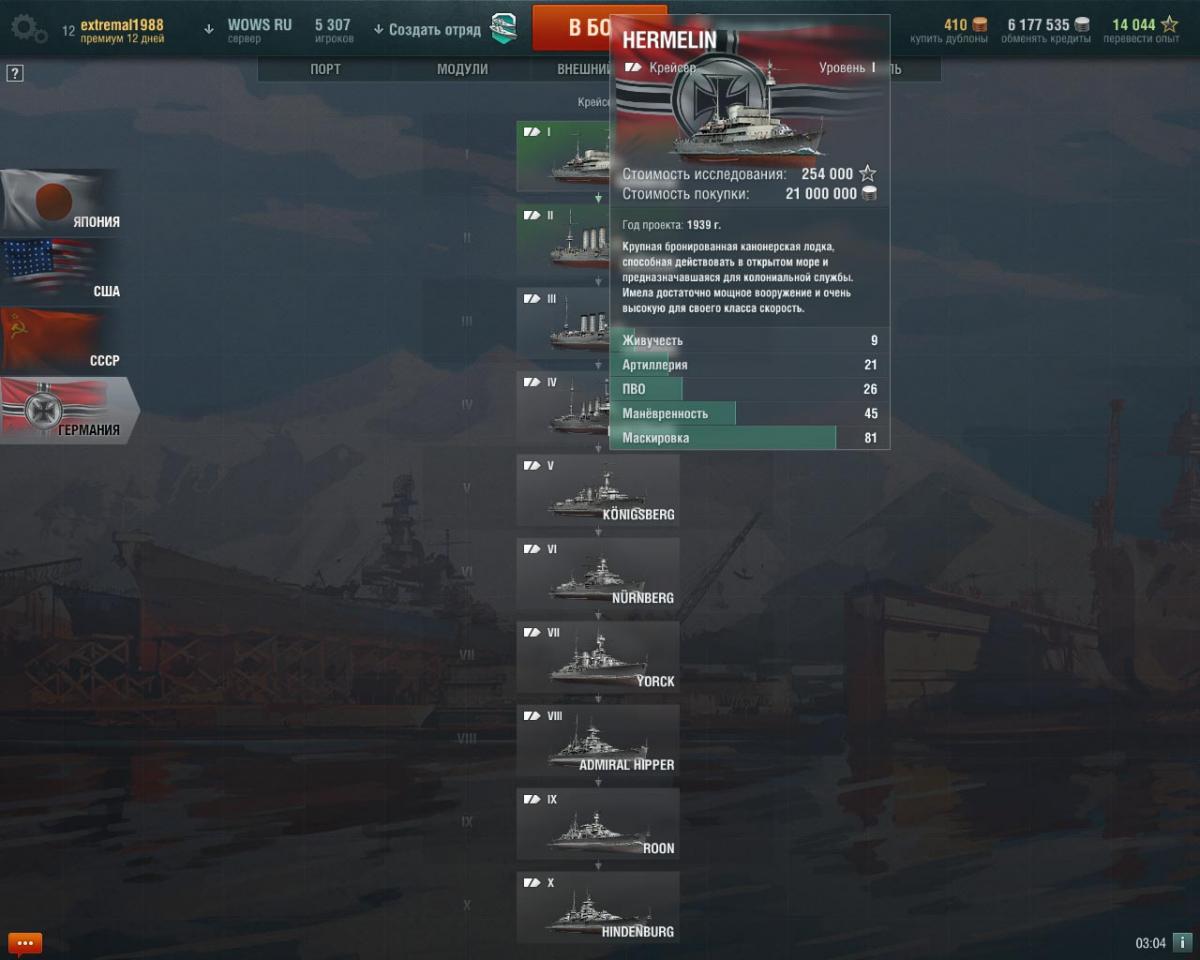Switch to the ПОРТ tab
The width and height of the screenshot is (1200, 960).
point(325,69)
